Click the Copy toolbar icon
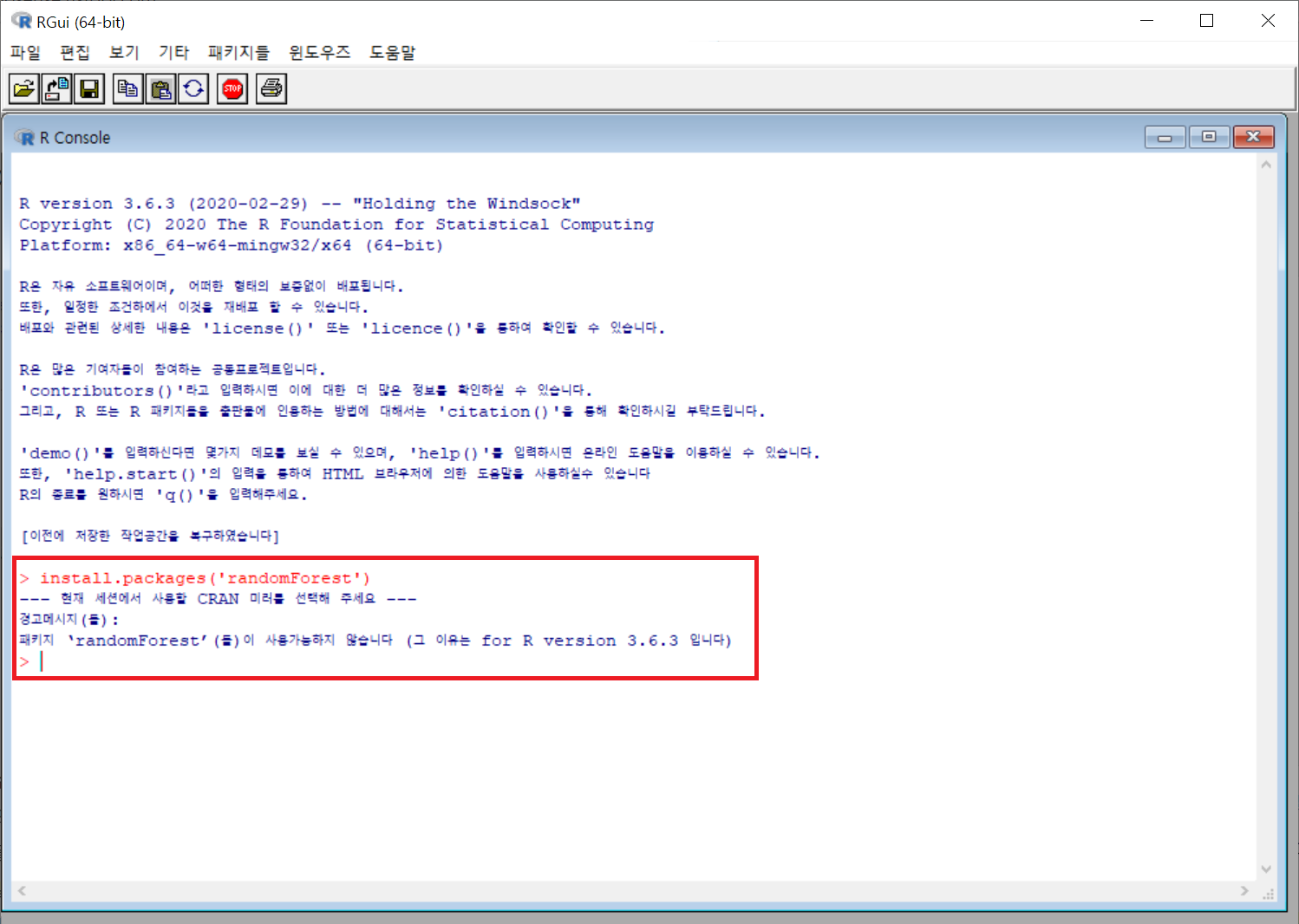 (x=128, y=88)
